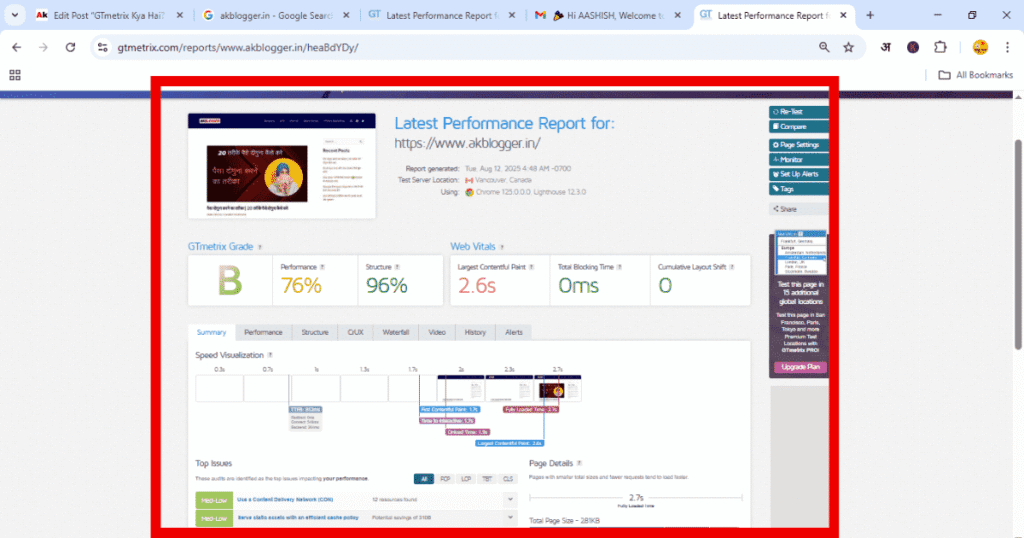This screenshot has width=1024, height=538.
Task: Open a new browser tab
Action: [870, 15]
